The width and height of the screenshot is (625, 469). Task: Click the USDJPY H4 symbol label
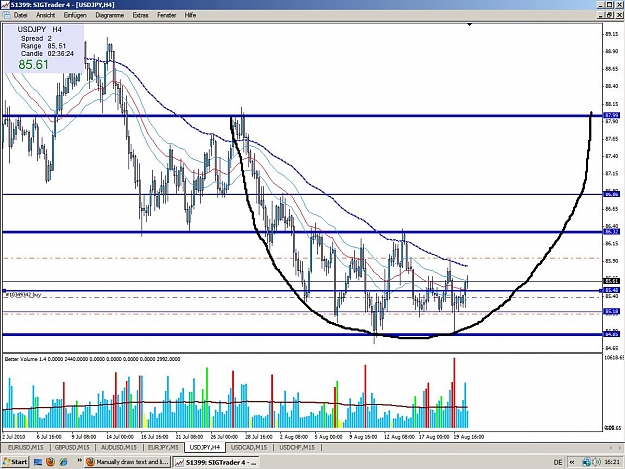point(39,29)
